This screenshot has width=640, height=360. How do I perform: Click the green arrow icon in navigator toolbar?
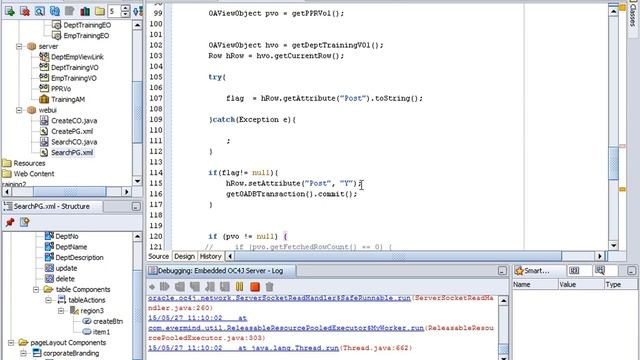(x=10, y=11)
